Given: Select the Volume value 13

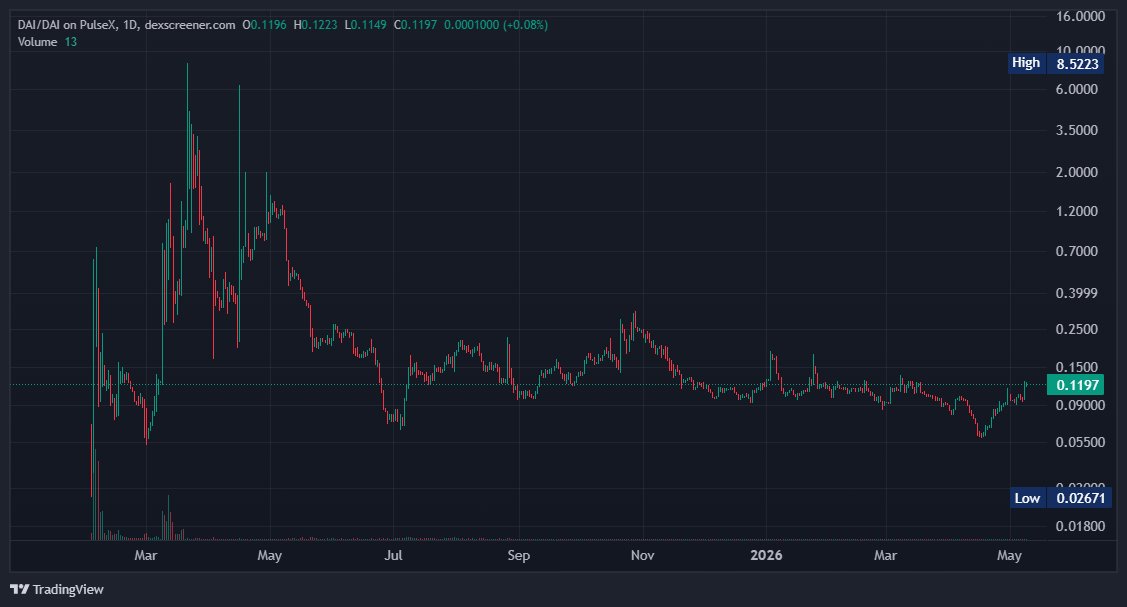Looking at the screenshot, I should pyautogui.click(x=70, y=42).
